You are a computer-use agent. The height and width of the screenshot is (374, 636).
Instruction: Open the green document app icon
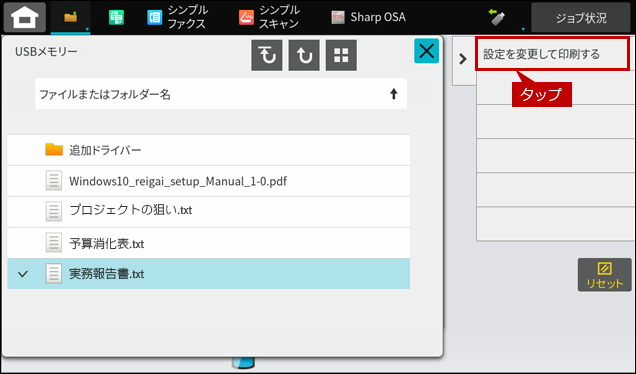pos(116,17)
